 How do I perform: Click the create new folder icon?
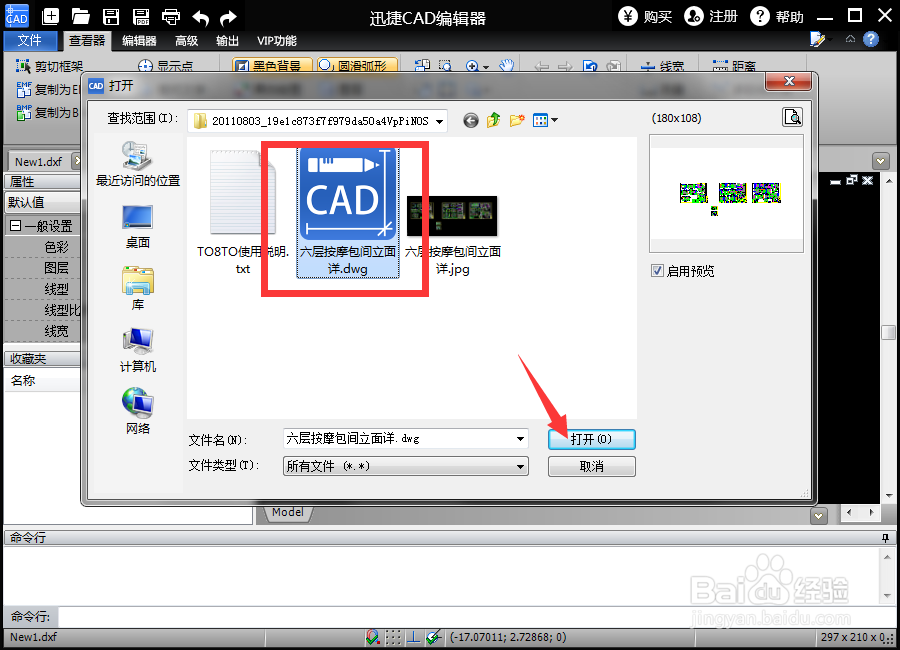(516, 120)
